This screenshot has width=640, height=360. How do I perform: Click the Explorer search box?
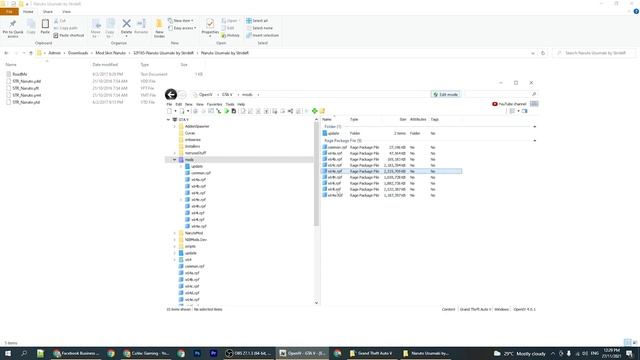594,53
